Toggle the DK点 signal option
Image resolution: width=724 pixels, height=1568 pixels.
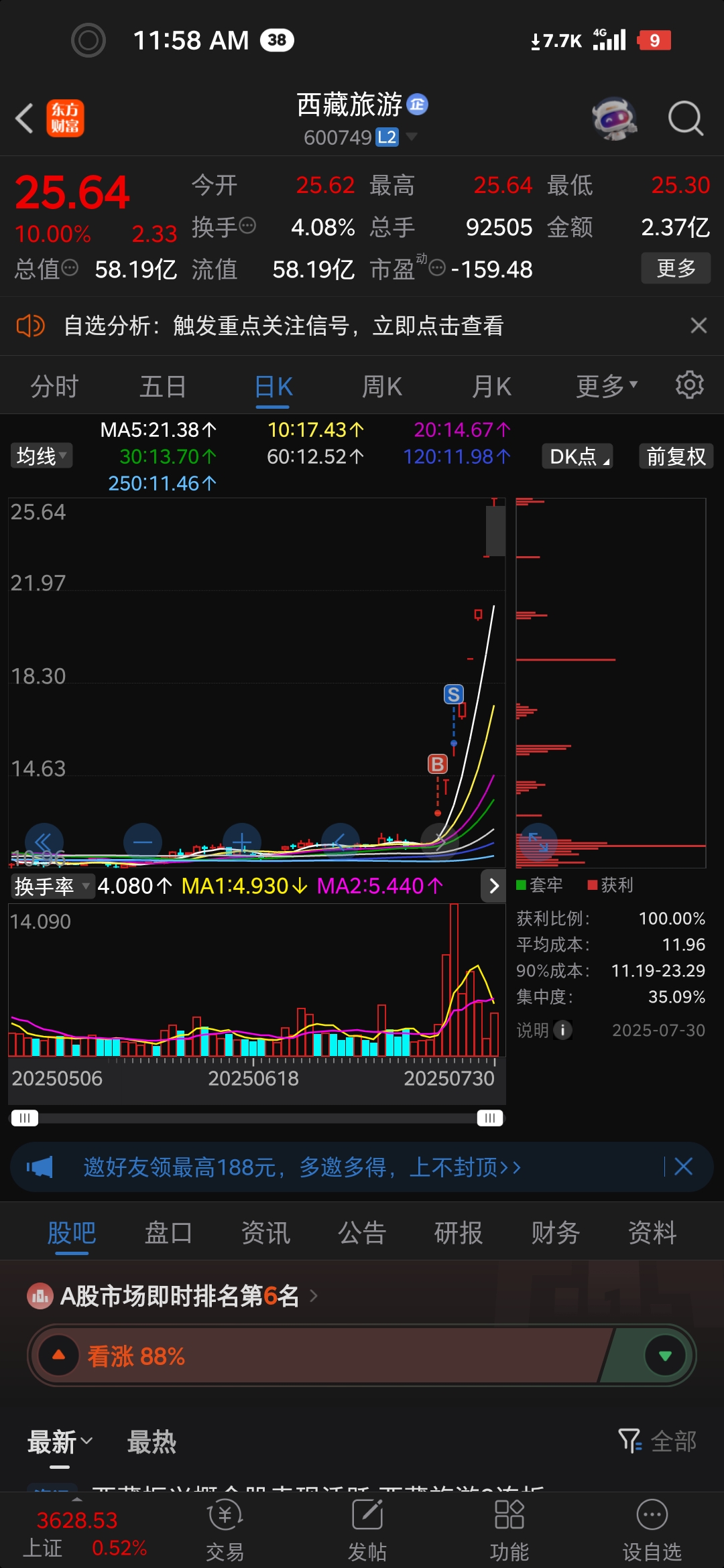coord(578,456)
